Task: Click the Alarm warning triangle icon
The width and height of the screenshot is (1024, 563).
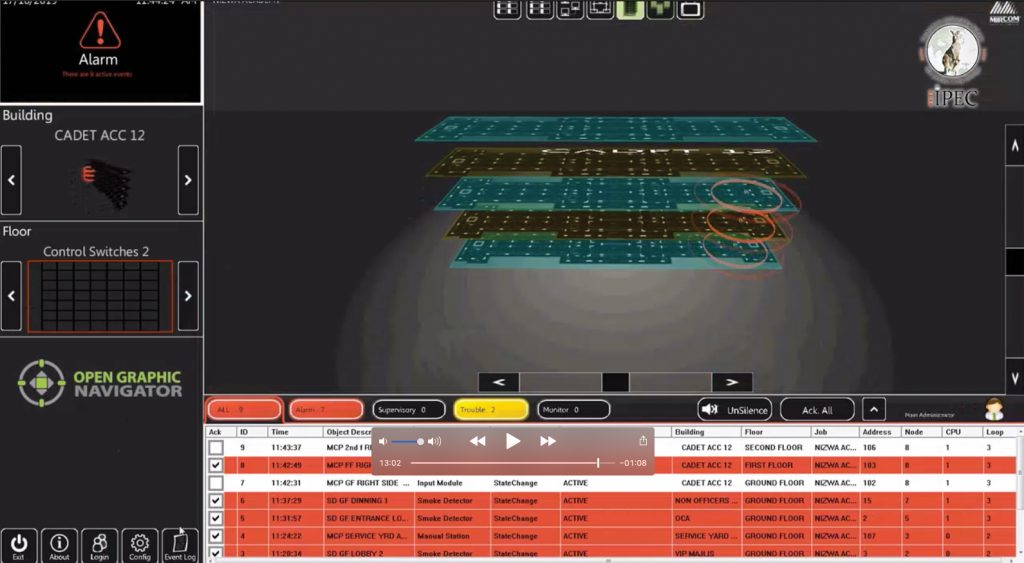Action: (x=99, y=31)
